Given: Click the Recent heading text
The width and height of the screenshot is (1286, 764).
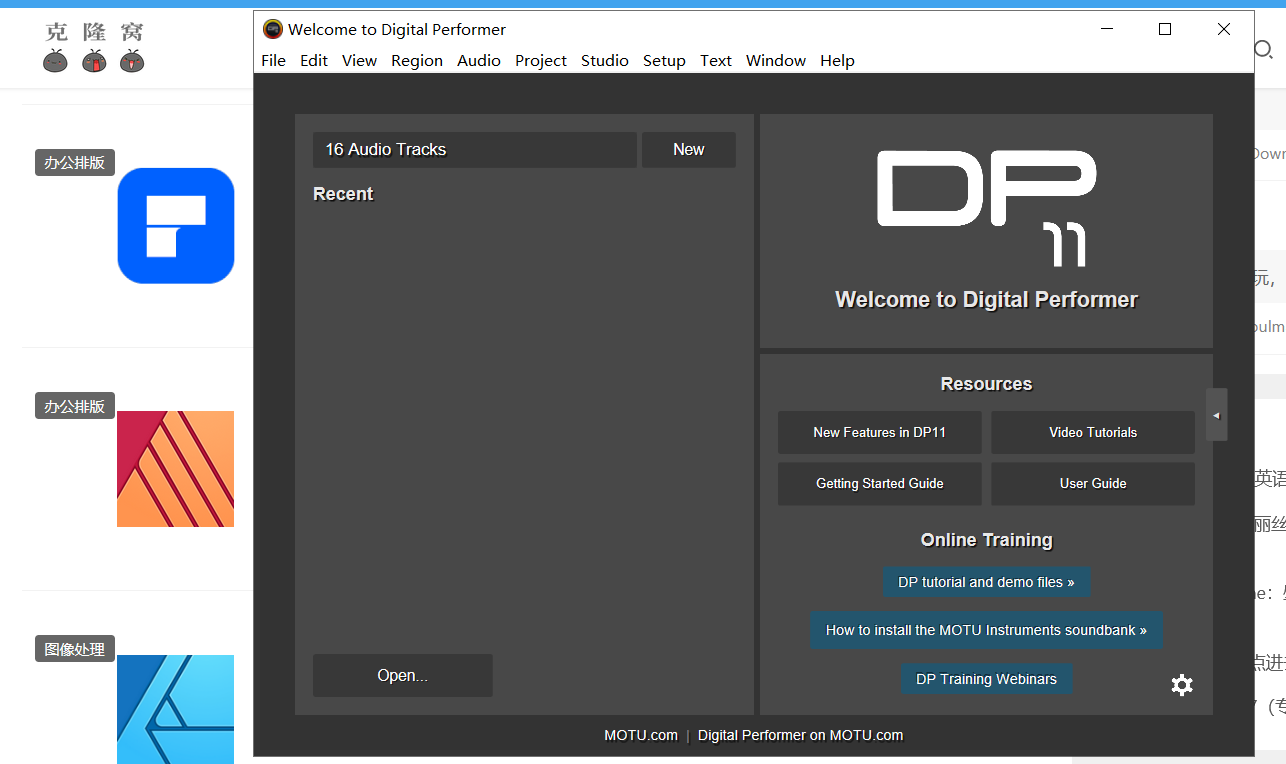Looking at the screenshot, I should tap(343, 194).
